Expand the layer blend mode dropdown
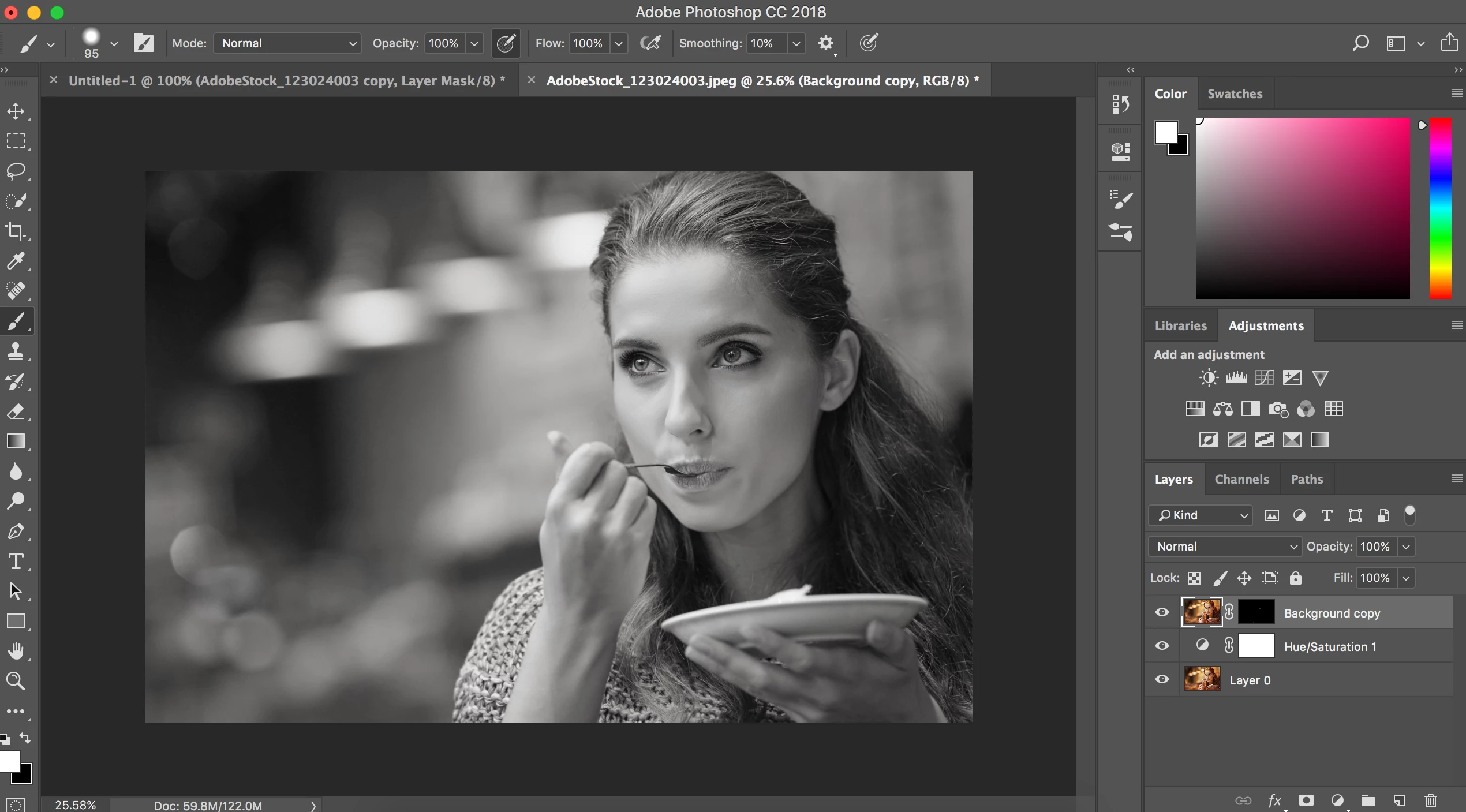 (1225, 547)
